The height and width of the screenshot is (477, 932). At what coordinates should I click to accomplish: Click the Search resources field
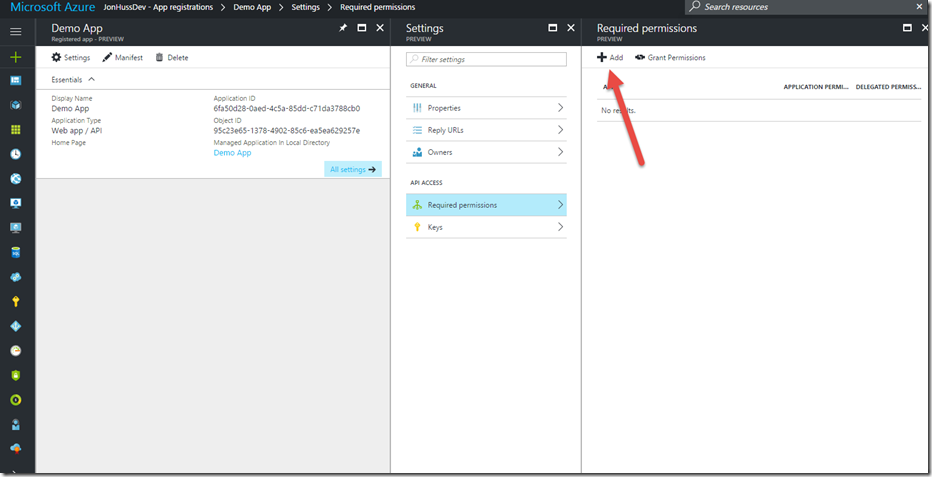(x=808, y=7)
